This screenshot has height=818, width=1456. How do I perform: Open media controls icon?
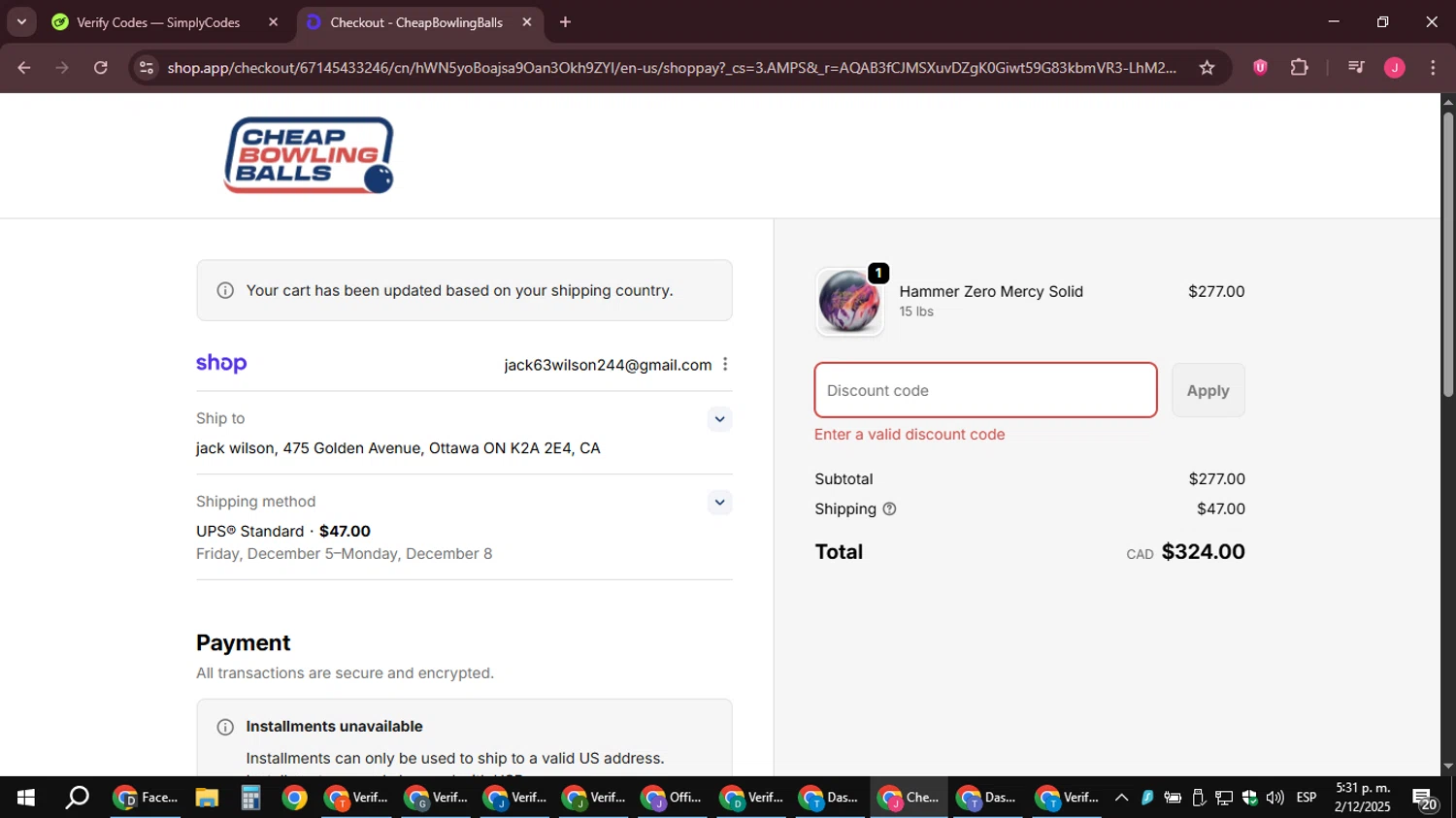(1356, 68)
